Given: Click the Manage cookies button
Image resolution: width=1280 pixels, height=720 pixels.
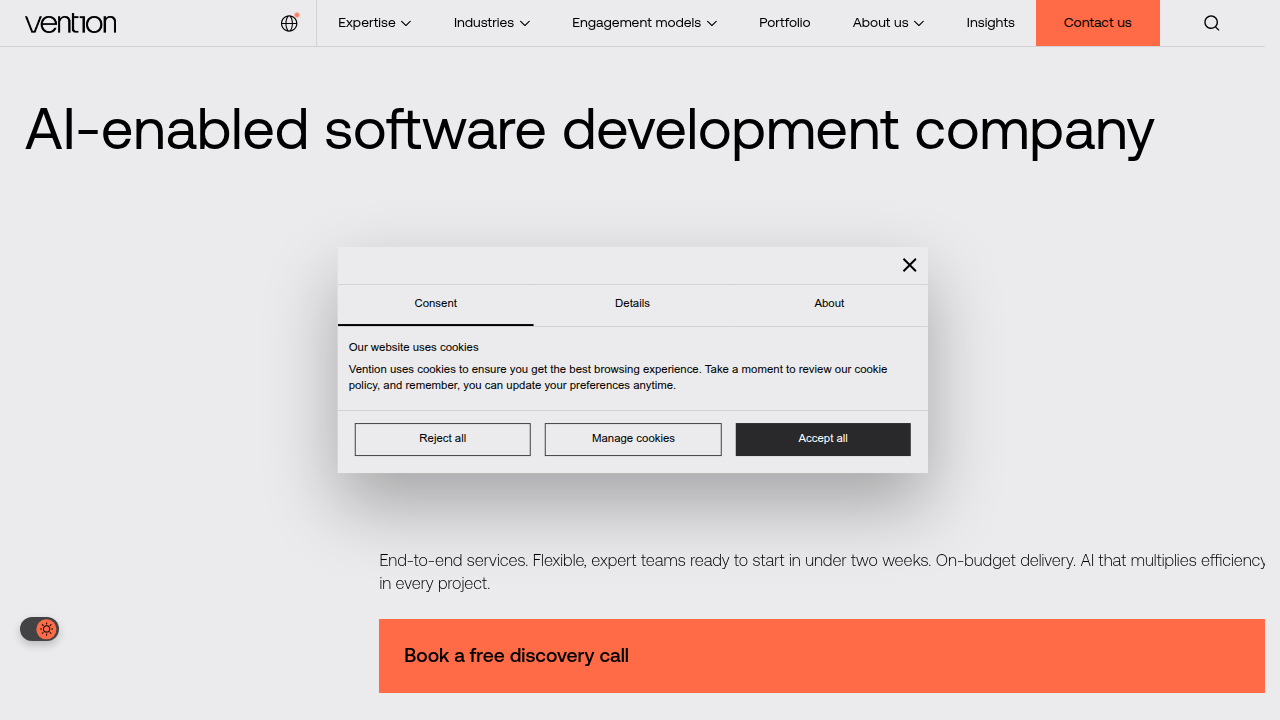Looking at the screenshot, I should pos(633,439).
